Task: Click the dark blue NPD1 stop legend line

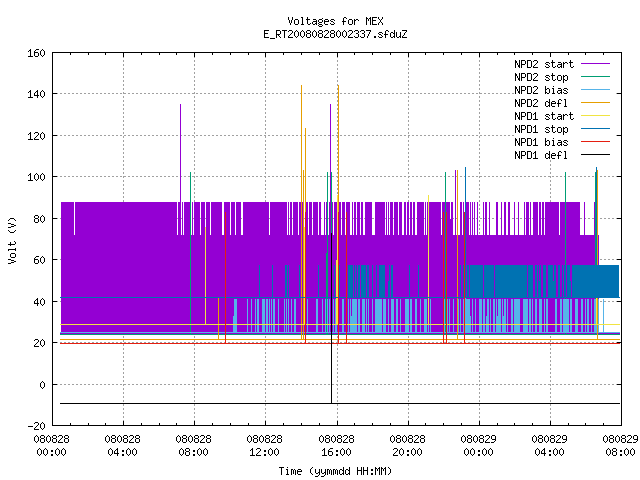Action: (x=595, y=129)
